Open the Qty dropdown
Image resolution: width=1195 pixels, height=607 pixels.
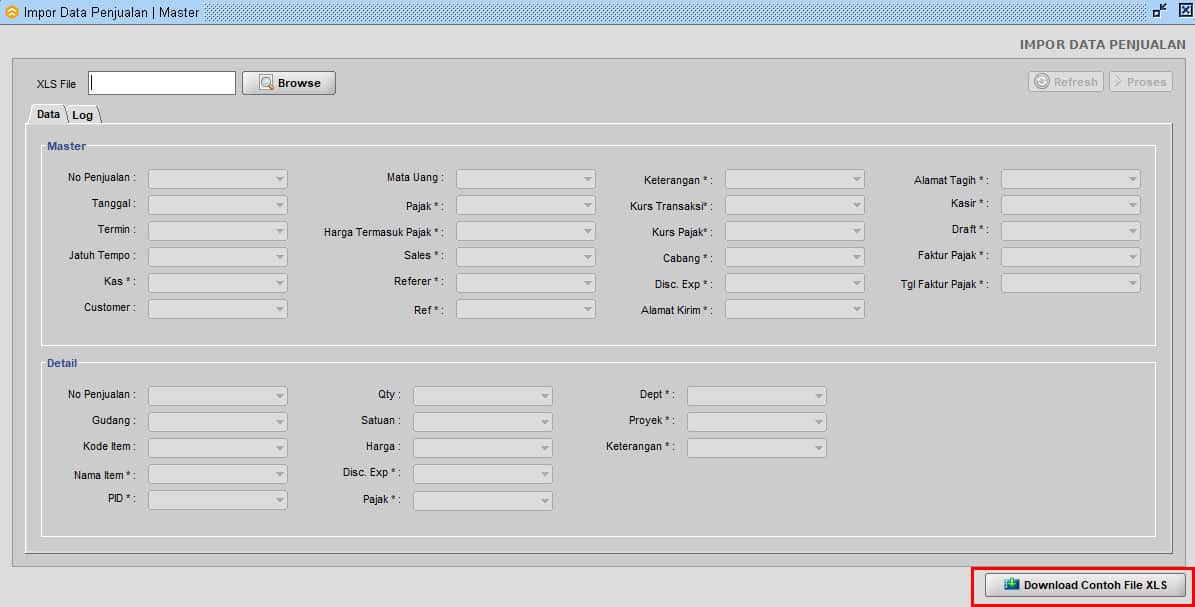(x=483, y=396)
